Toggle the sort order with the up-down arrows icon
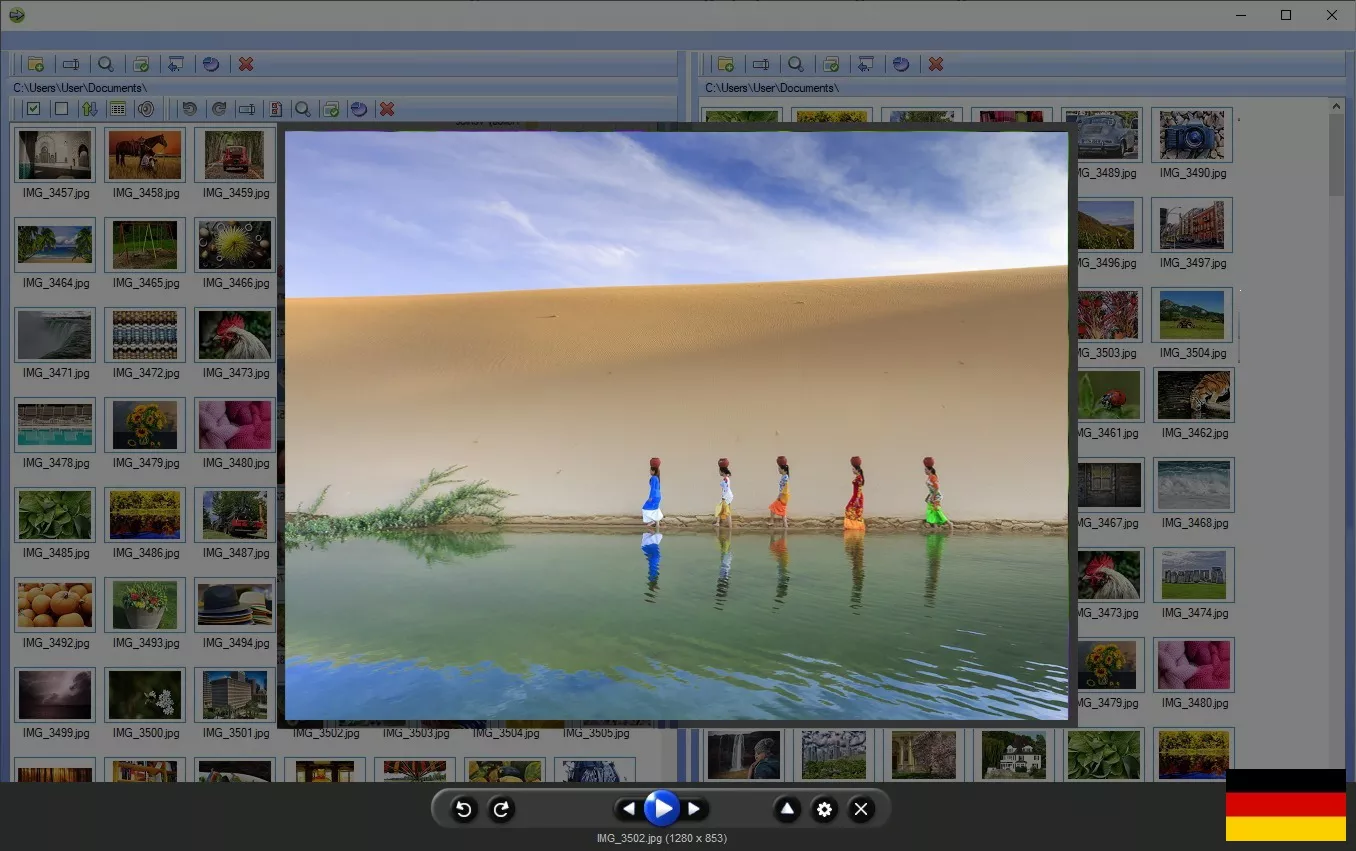 coord(89,109)
